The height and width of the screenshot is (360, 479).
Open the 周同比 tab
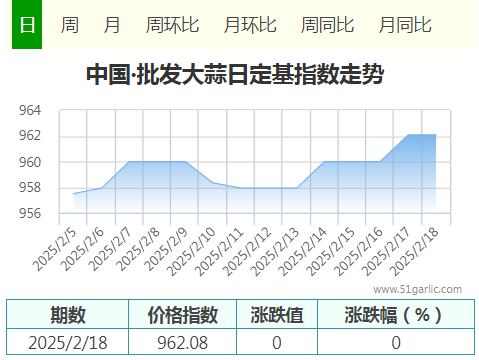click(327, 25)
